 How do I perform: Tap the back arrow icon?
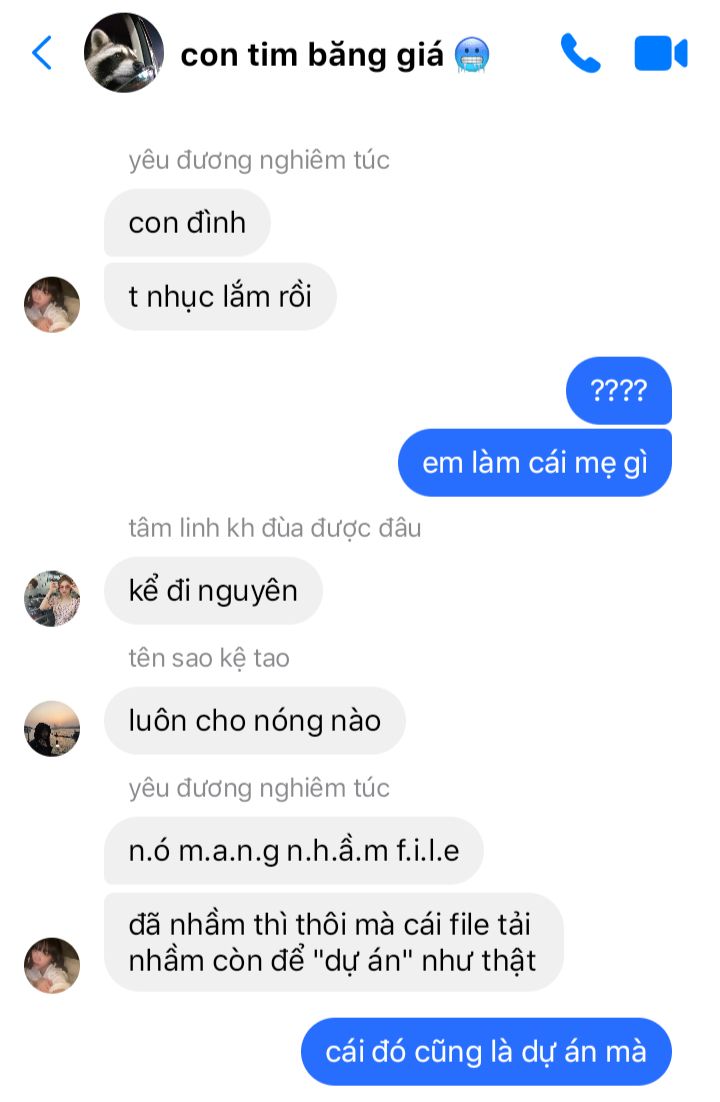point(42,53)
